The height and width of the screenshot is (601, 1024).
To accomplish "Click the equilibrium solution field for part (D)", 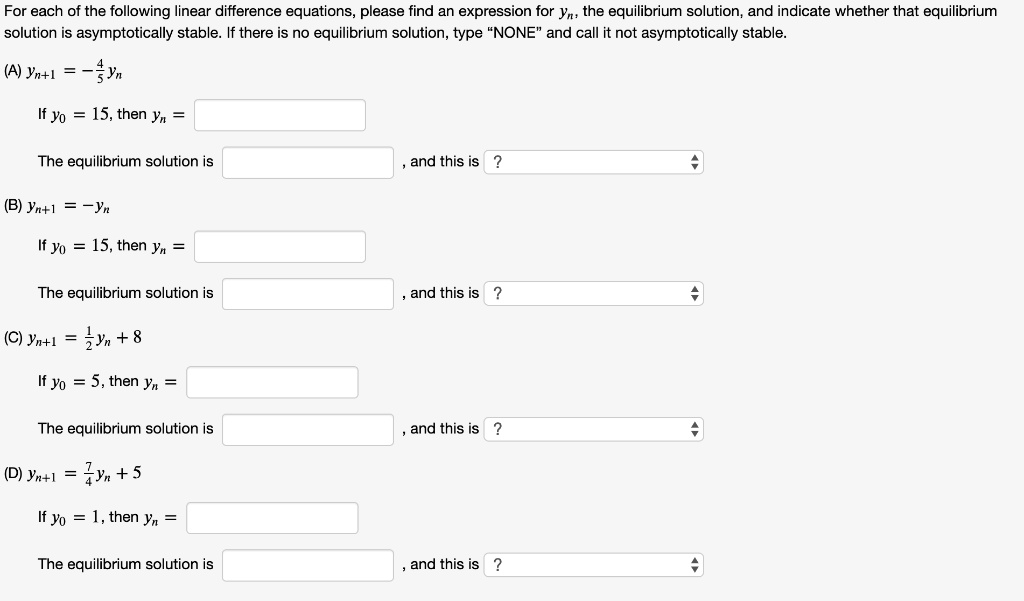I will pos(308,564).
